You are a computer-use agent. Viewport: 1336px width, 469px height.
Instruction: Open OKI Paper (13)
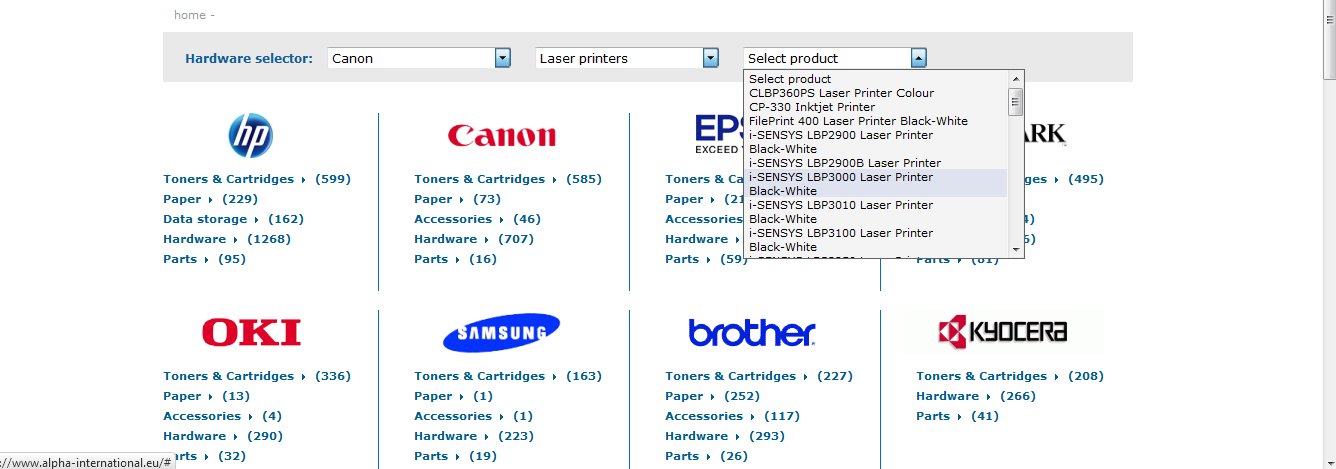[x=207, y=396]
